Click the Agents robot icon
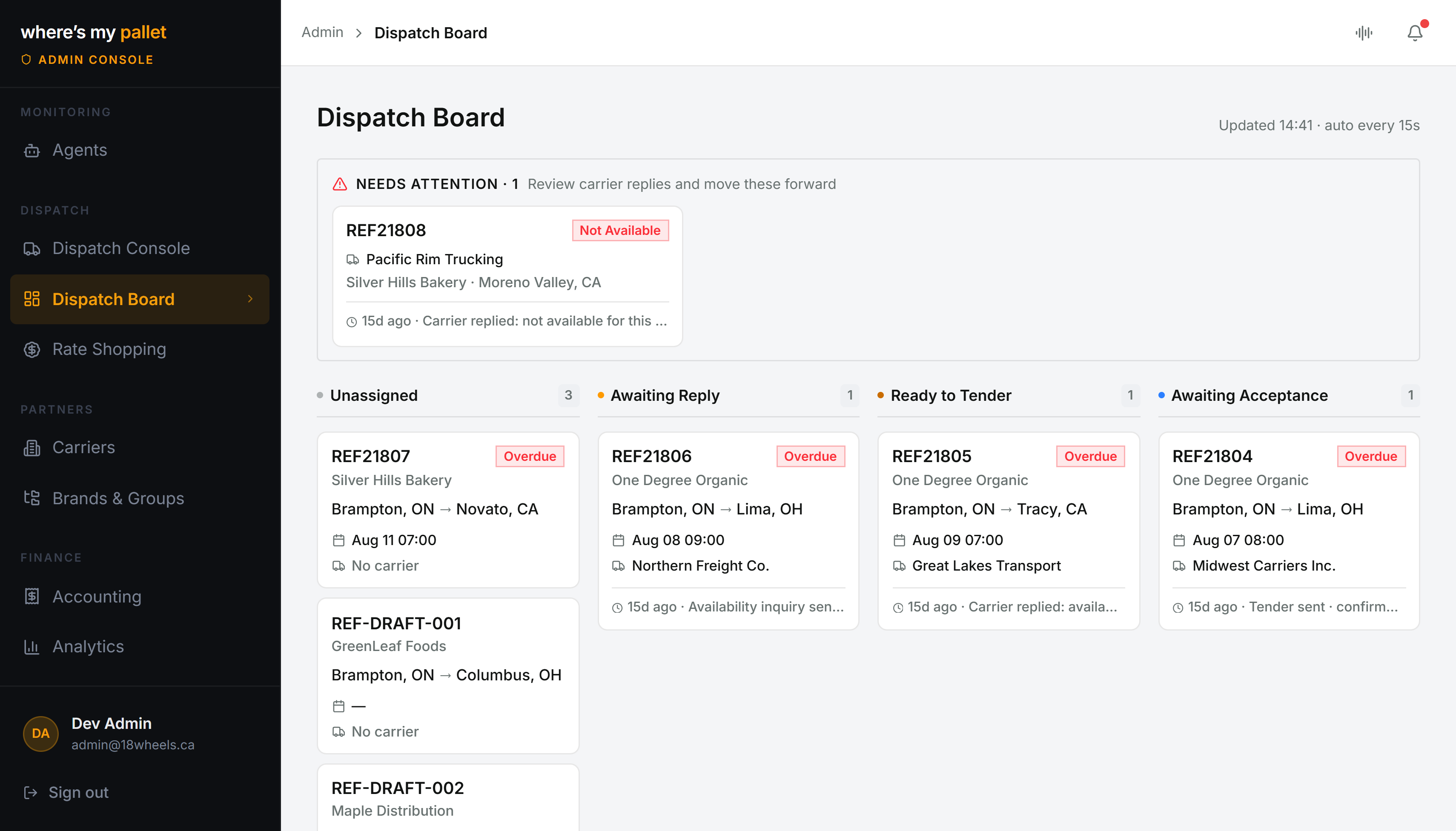Viewport: 1456px width, 831px height. point(32,151)
